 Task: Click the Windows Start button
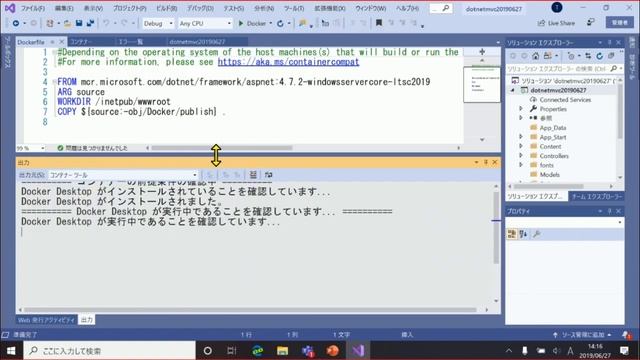(x=11, y=350)
